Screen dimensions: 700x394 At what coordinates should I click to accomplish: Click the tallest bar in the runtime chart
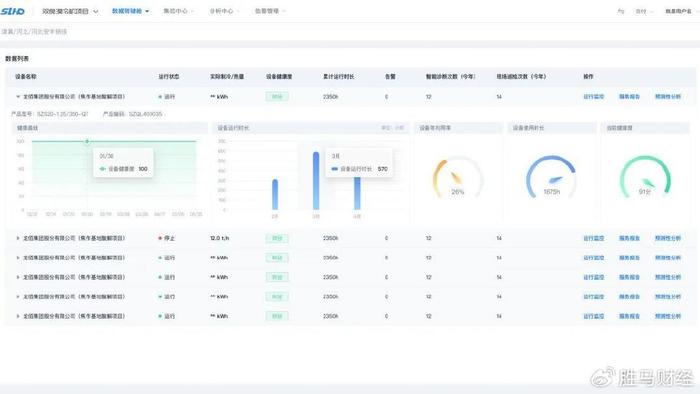pyautogui.click(x=316, y=181)
